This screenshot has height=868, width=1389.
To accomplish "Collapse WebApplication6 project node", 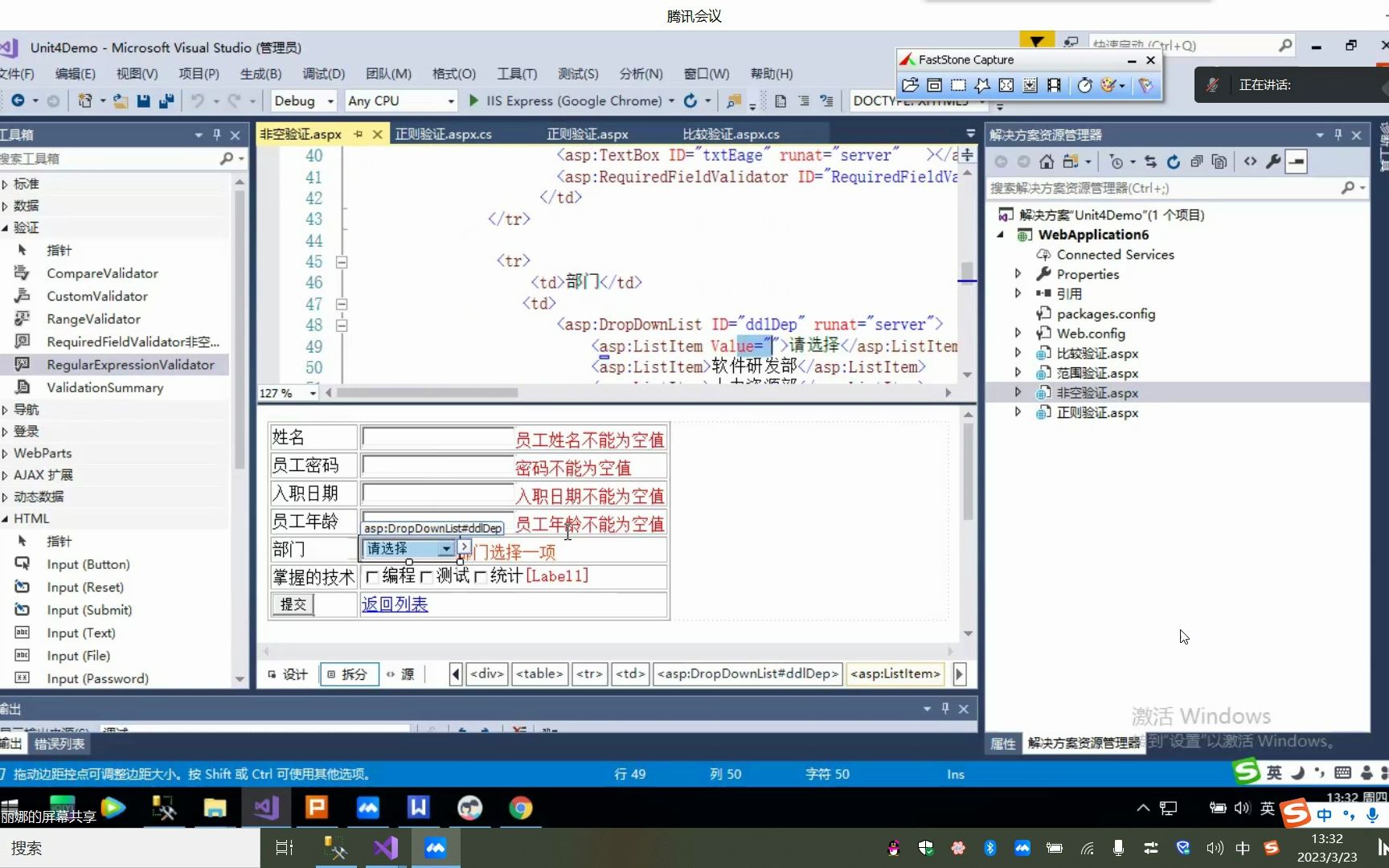I will (x=1001, y=235).
